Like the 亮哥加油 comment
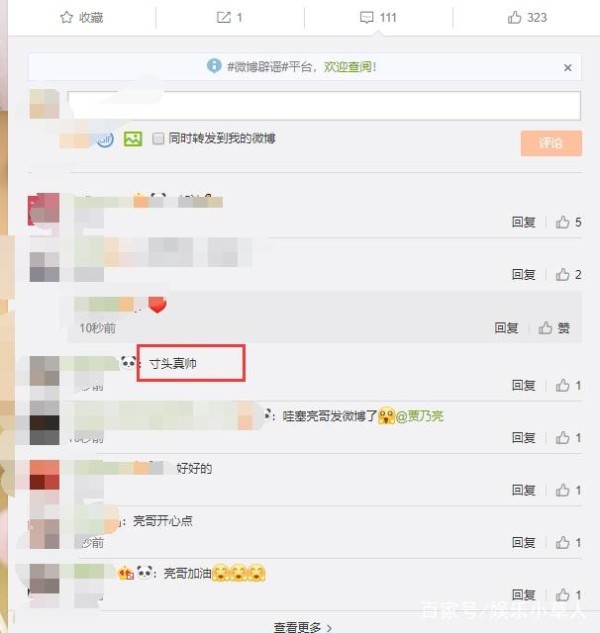 (x=562, y=595)
